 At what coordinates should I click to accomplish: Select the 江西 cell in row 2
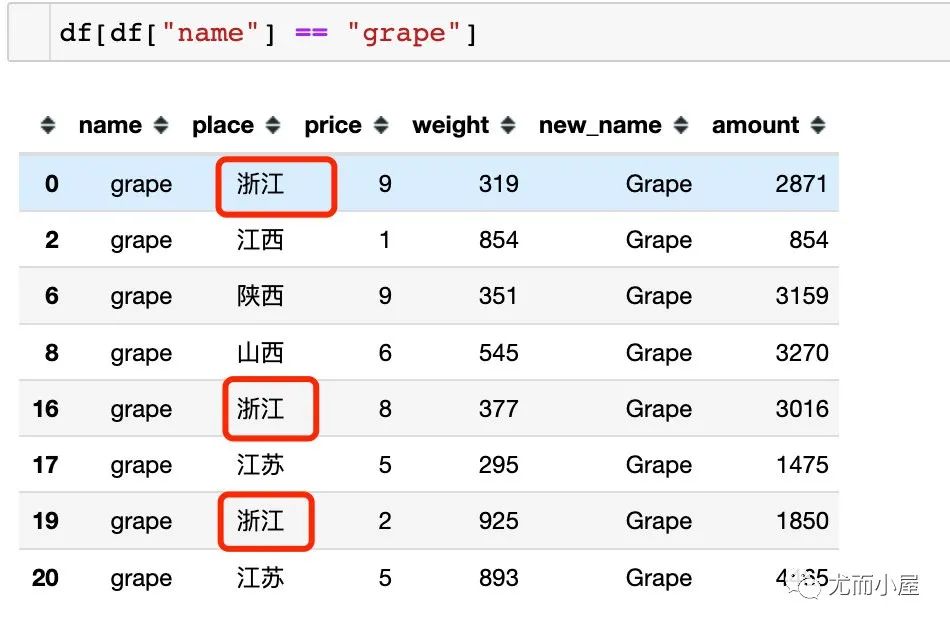pos(261,240)
